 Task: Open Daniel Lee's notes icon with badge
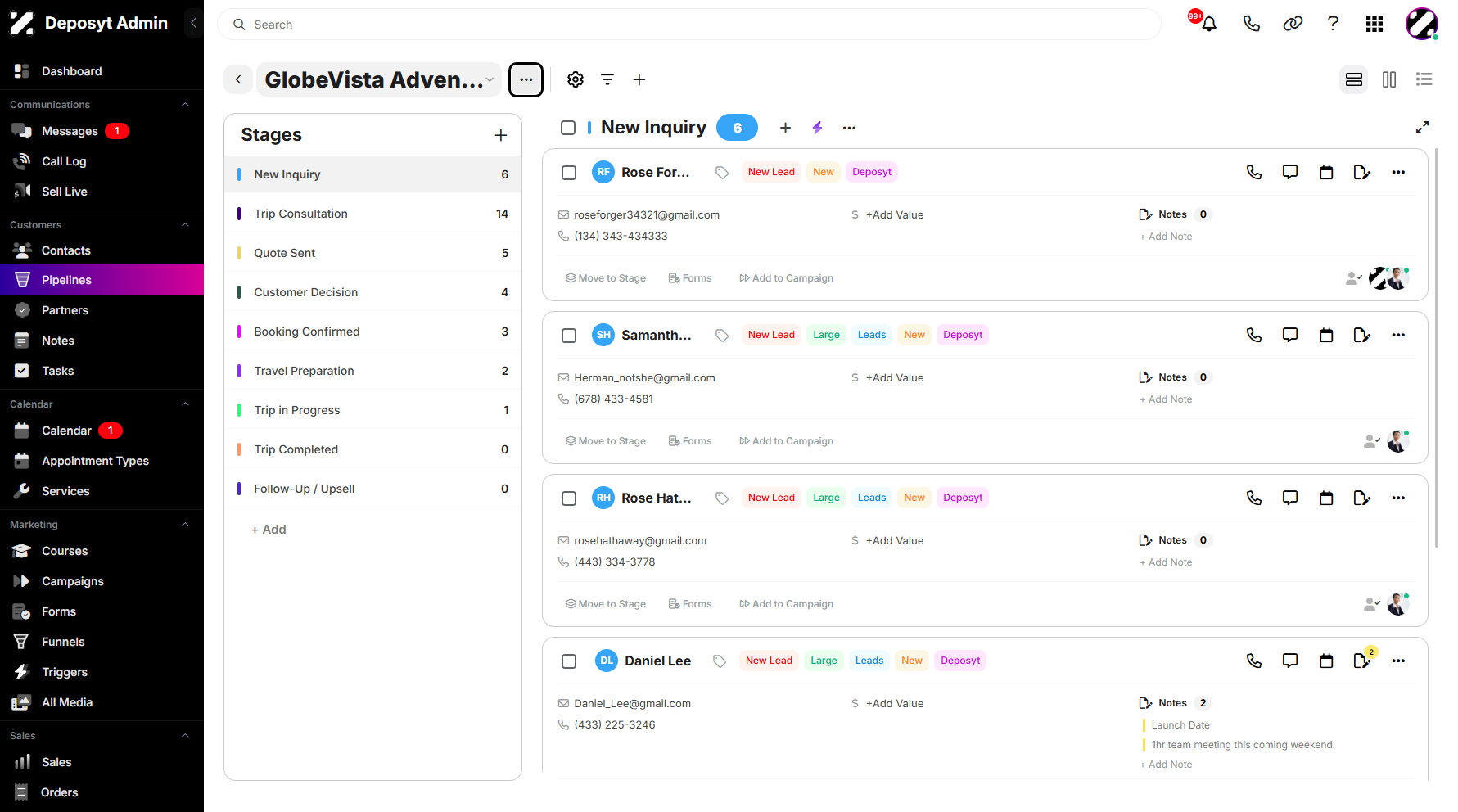(x=1362, y=660)
